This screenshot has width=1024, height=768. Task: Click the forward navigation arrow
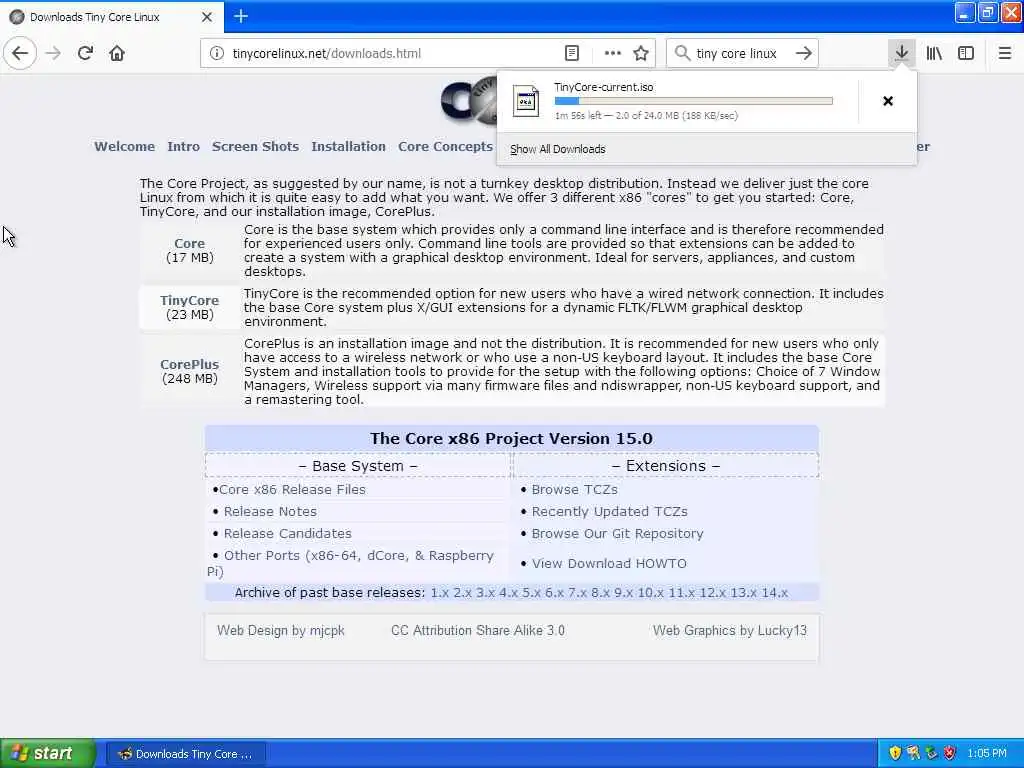[53, 53]
